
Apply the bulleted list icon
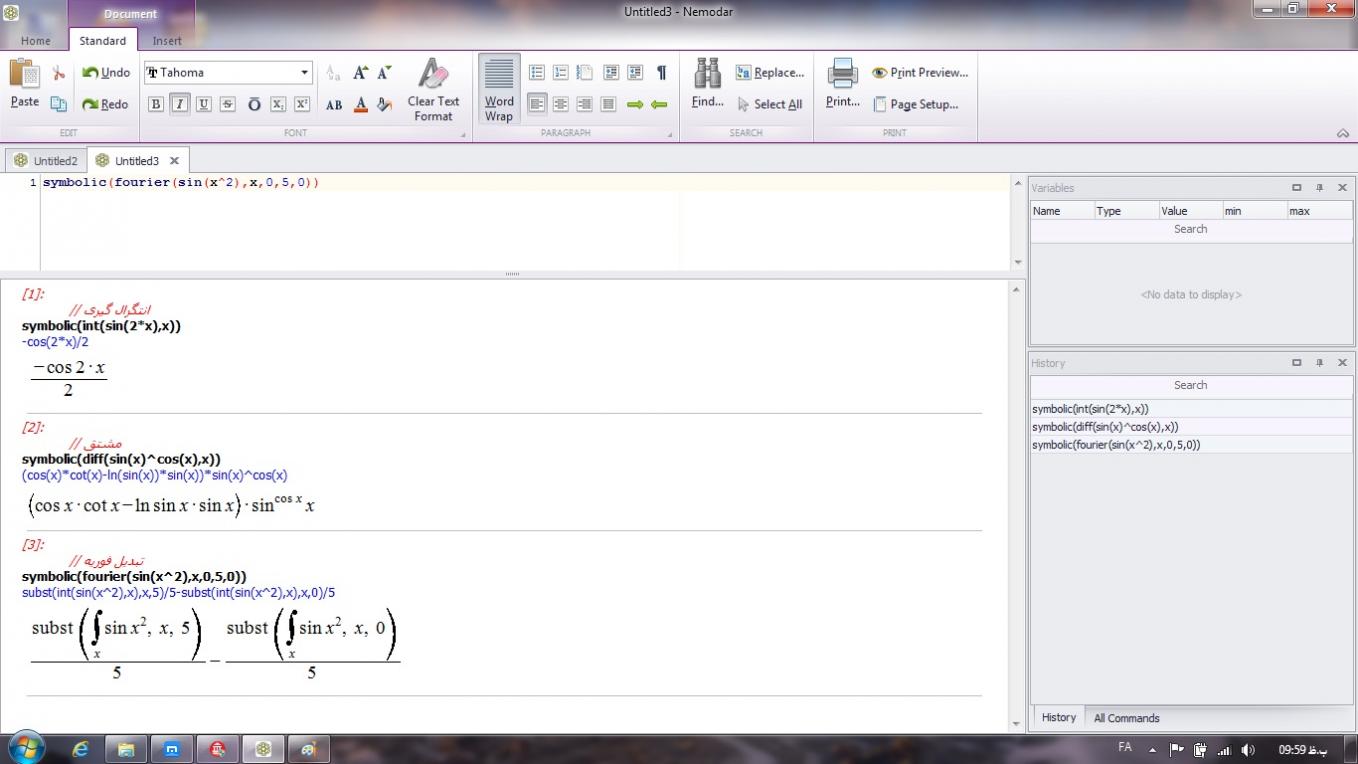537,73
